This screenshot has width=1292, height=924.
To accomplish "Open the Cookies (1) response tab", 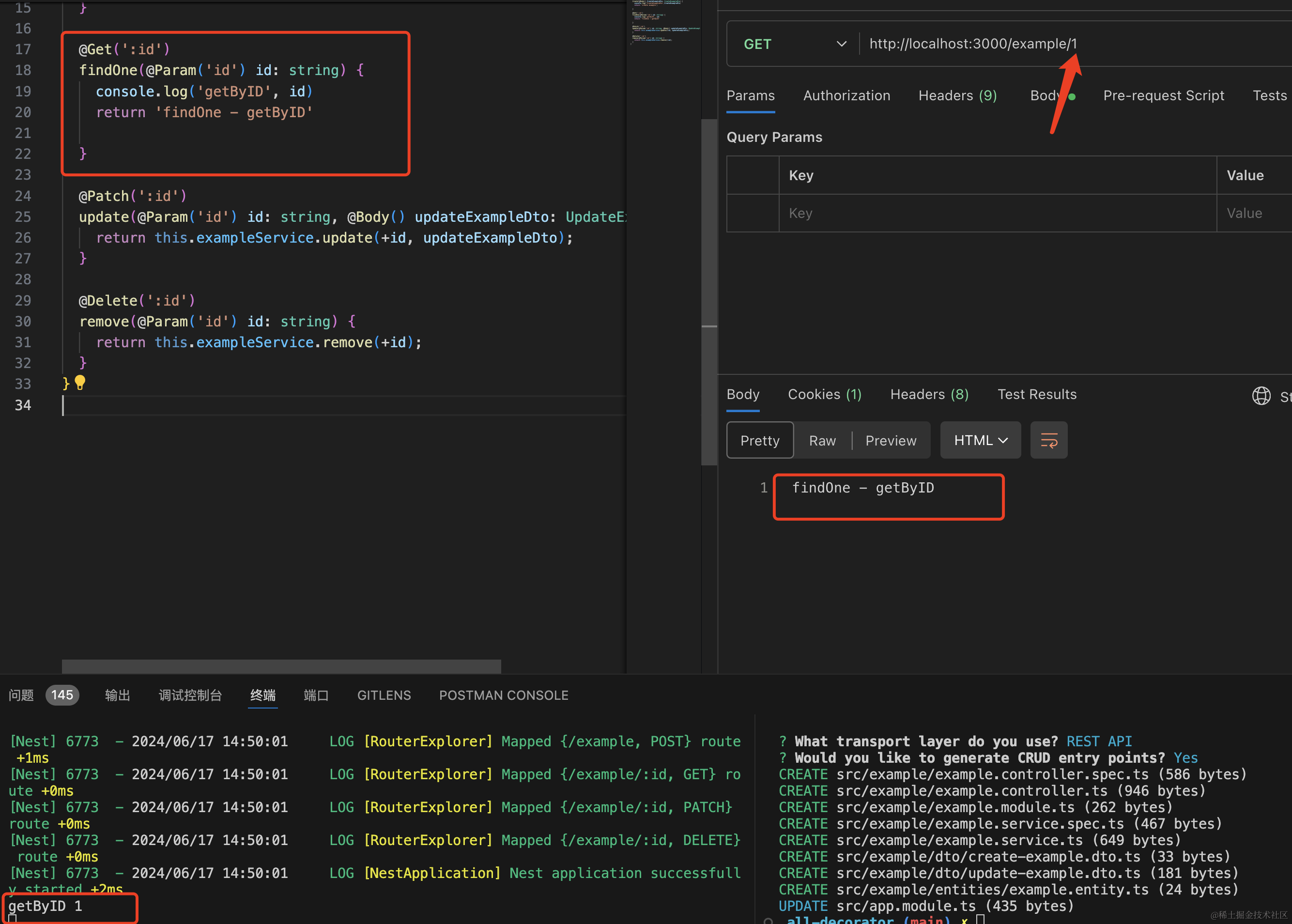I will 824,394.
